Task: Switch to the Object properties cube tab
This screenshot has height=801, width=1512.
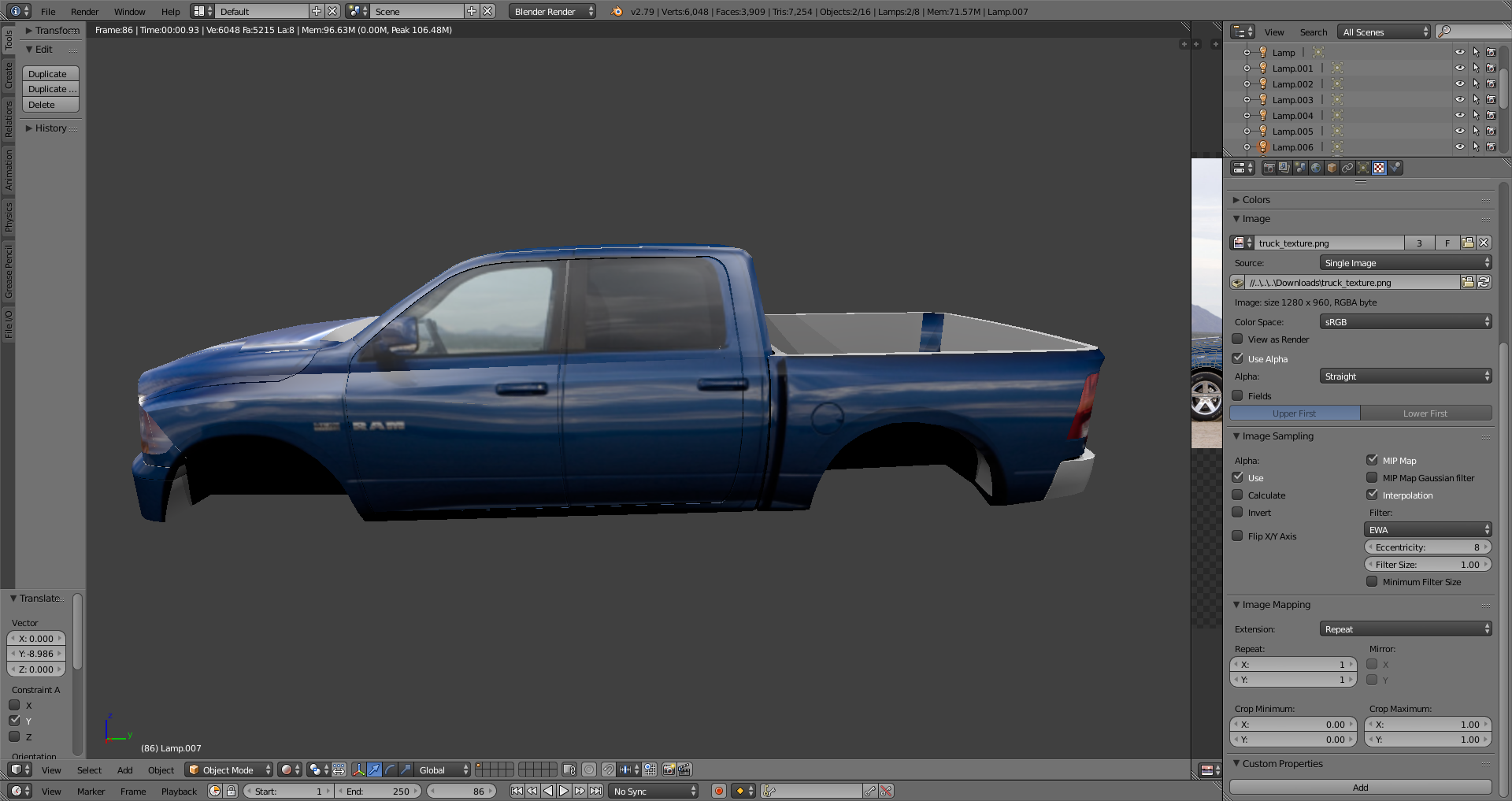Action: [x=1332, y=168]
